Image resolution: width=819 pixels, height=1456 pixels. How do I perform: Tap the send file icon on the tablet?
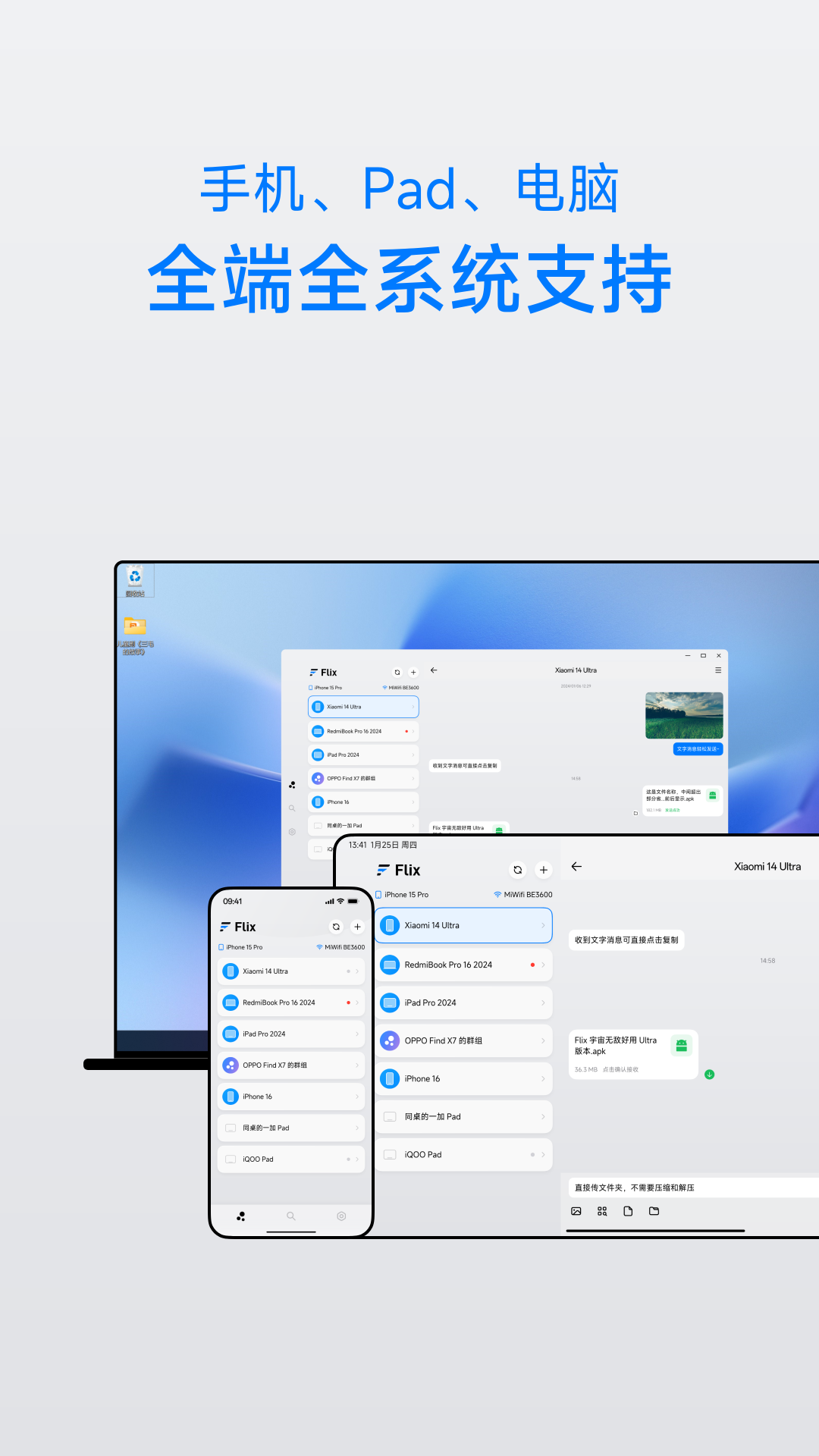pos(628,1211)
